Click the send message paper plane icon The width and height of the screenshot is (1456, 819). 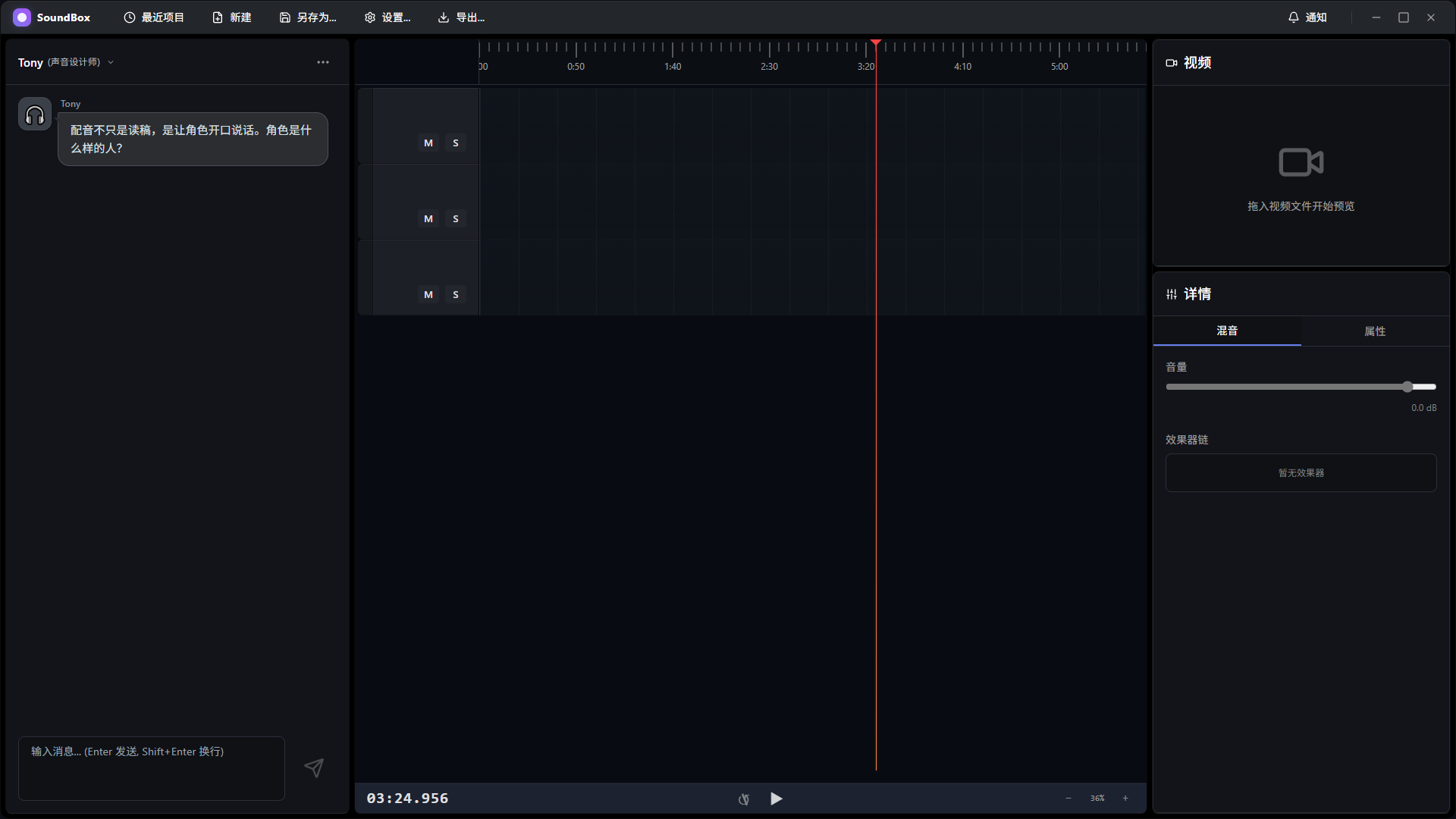coord(314,767)
